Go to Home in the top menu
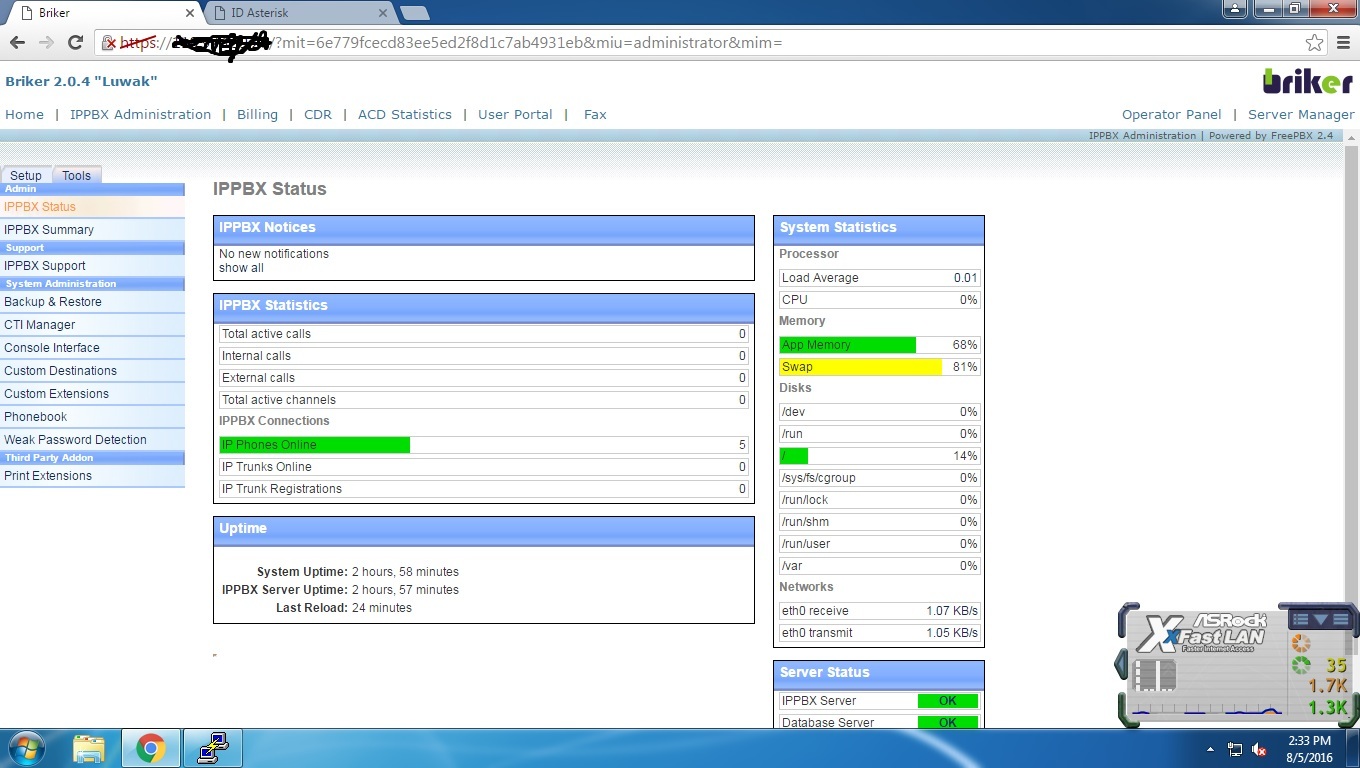1360x768 pixels. [24, 114]
